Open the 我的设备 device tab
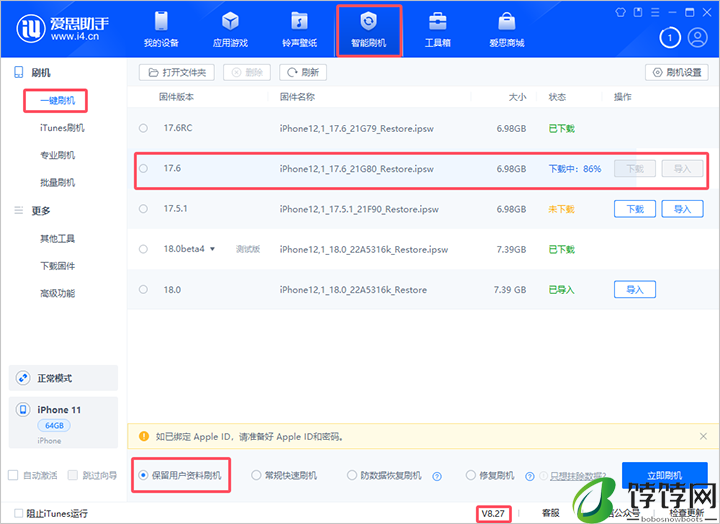 click(x=161, y=30)
